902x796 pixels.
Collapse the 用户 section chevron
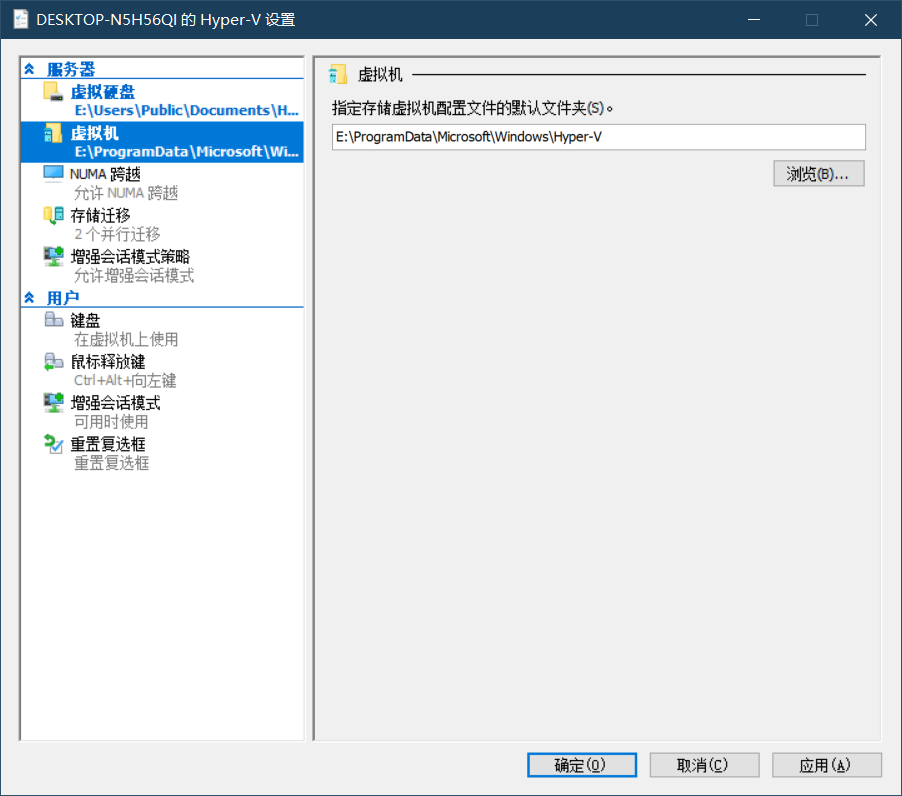(x=29, y=298)
